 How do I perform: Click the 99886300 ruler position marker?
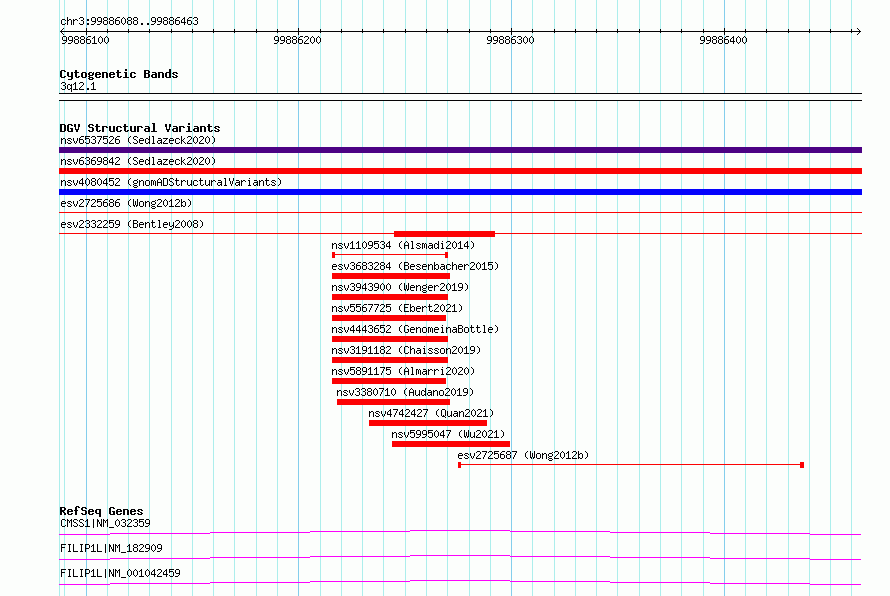click(510, 40)
